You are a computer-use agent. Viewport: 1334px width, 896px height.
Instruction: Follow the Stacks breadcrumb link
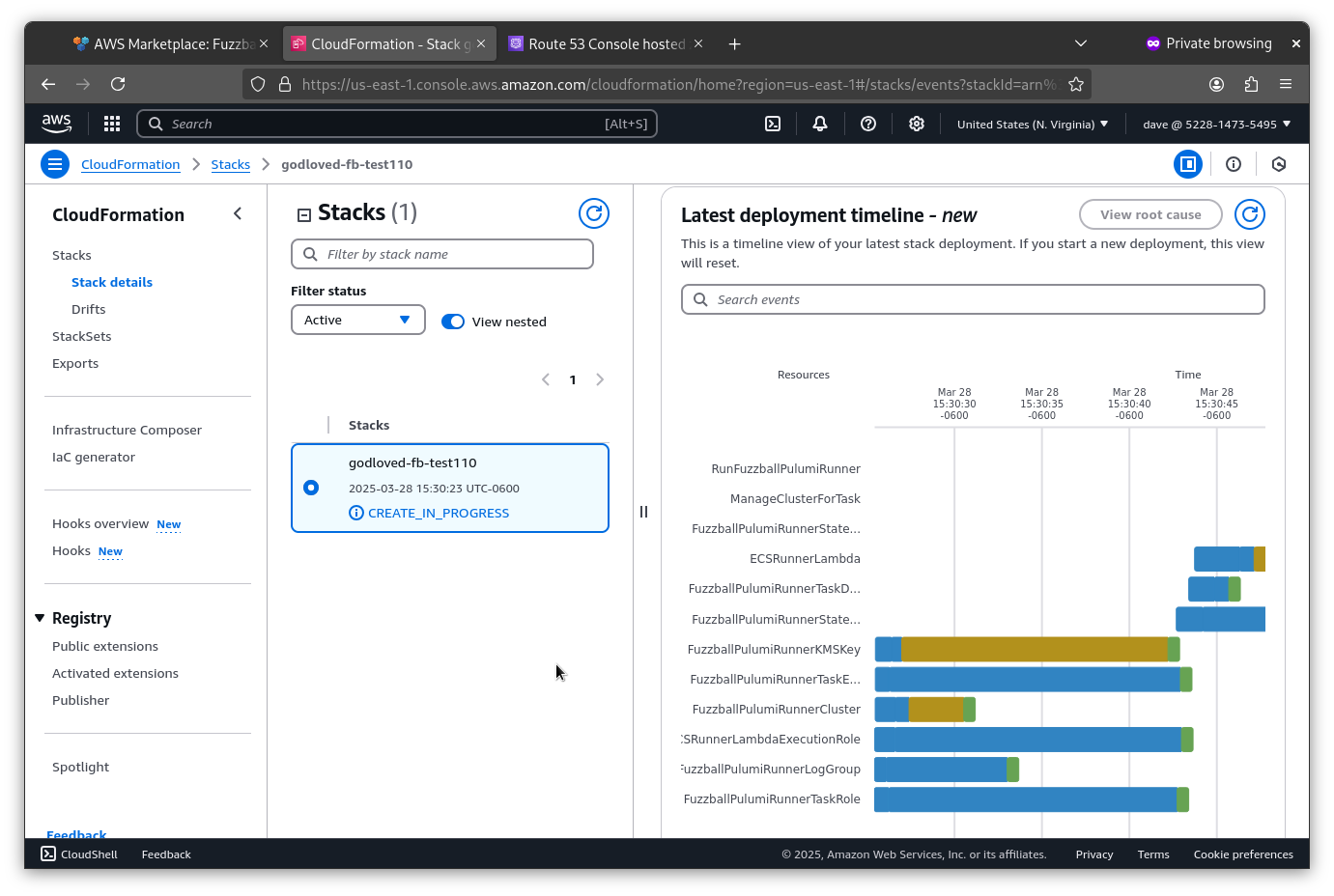tap(231, 164)
